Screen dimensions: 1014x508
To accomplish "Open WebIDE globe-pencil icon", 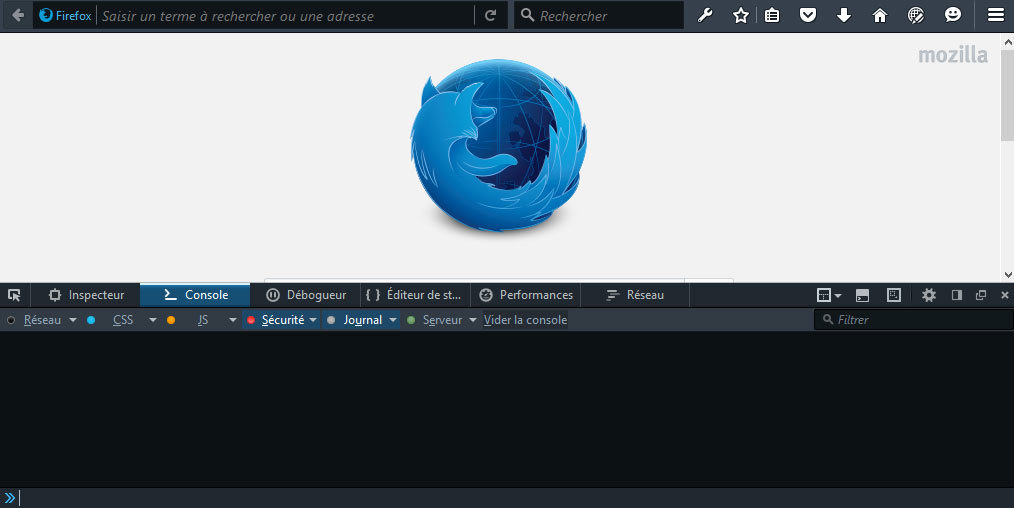I will point(916,16).
